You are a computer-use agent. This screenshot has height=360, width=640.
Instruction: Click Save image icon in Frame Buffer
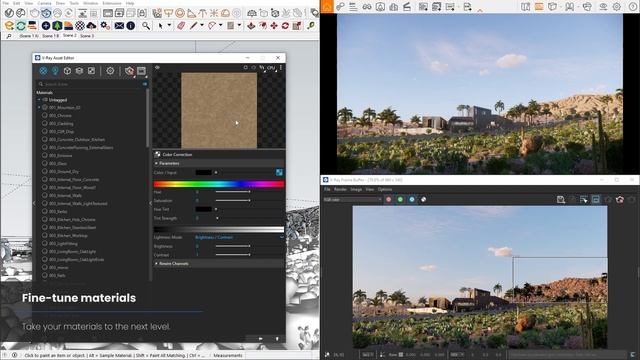click(560, 200)
